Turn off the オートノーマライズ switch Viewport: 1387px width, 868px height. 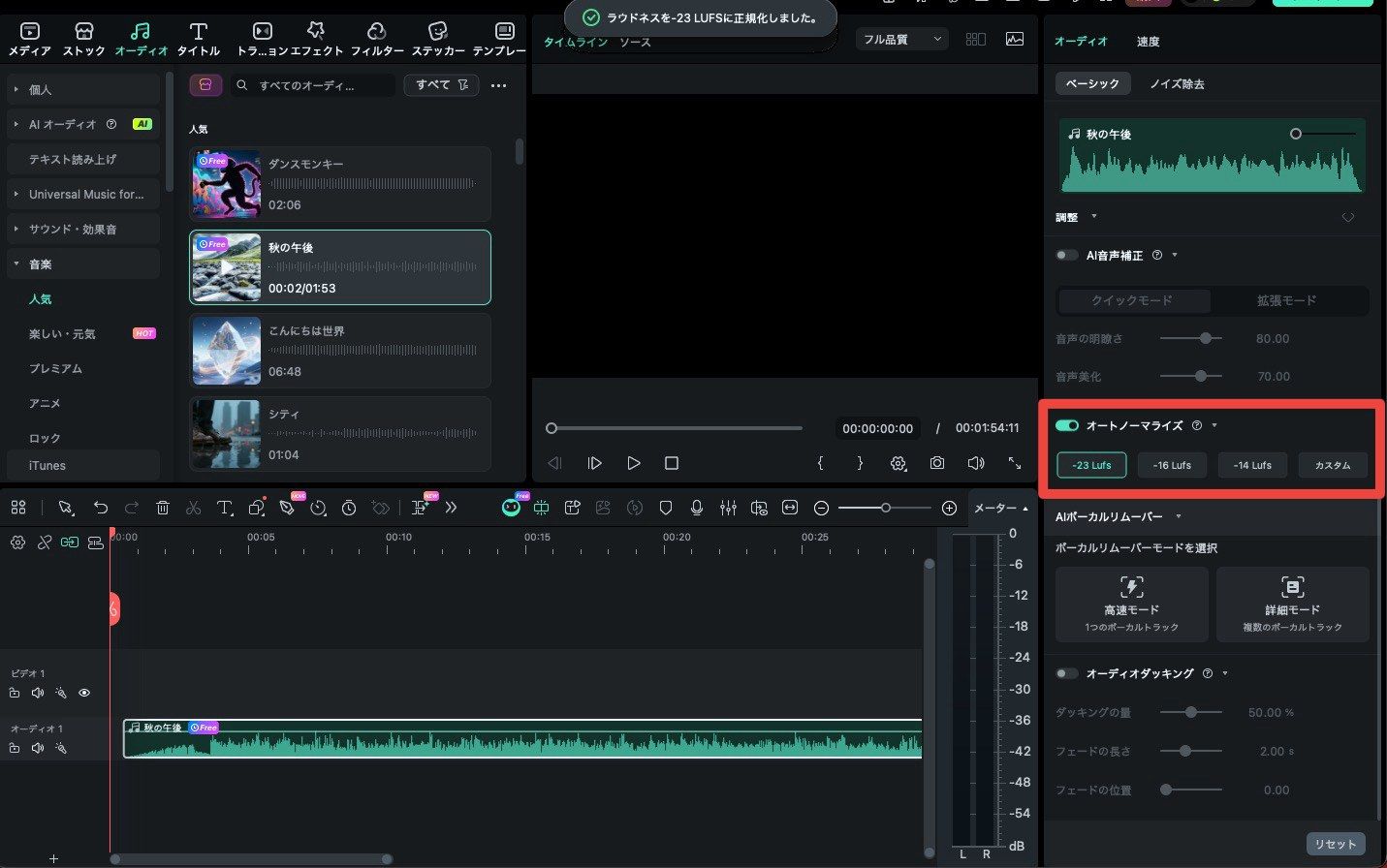1067,425
